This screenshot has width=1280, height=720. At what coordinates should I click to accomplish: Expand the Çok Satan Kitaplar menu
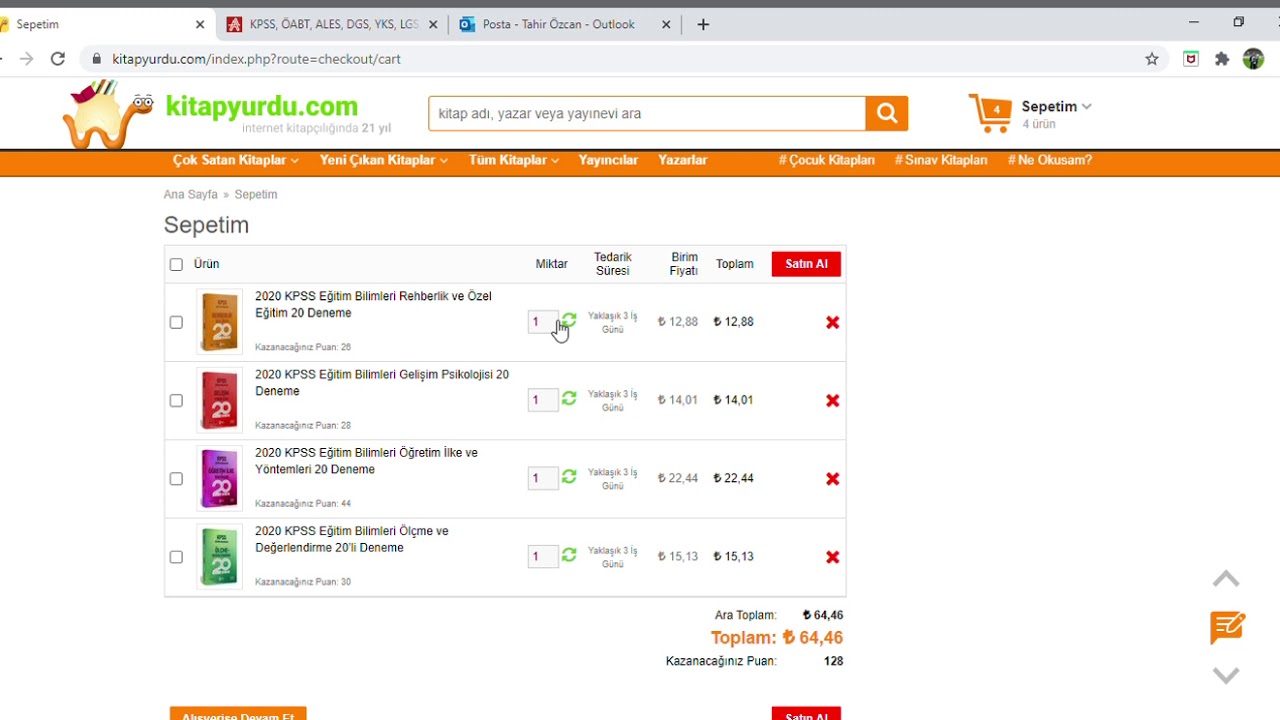click(x=236, y=160)
